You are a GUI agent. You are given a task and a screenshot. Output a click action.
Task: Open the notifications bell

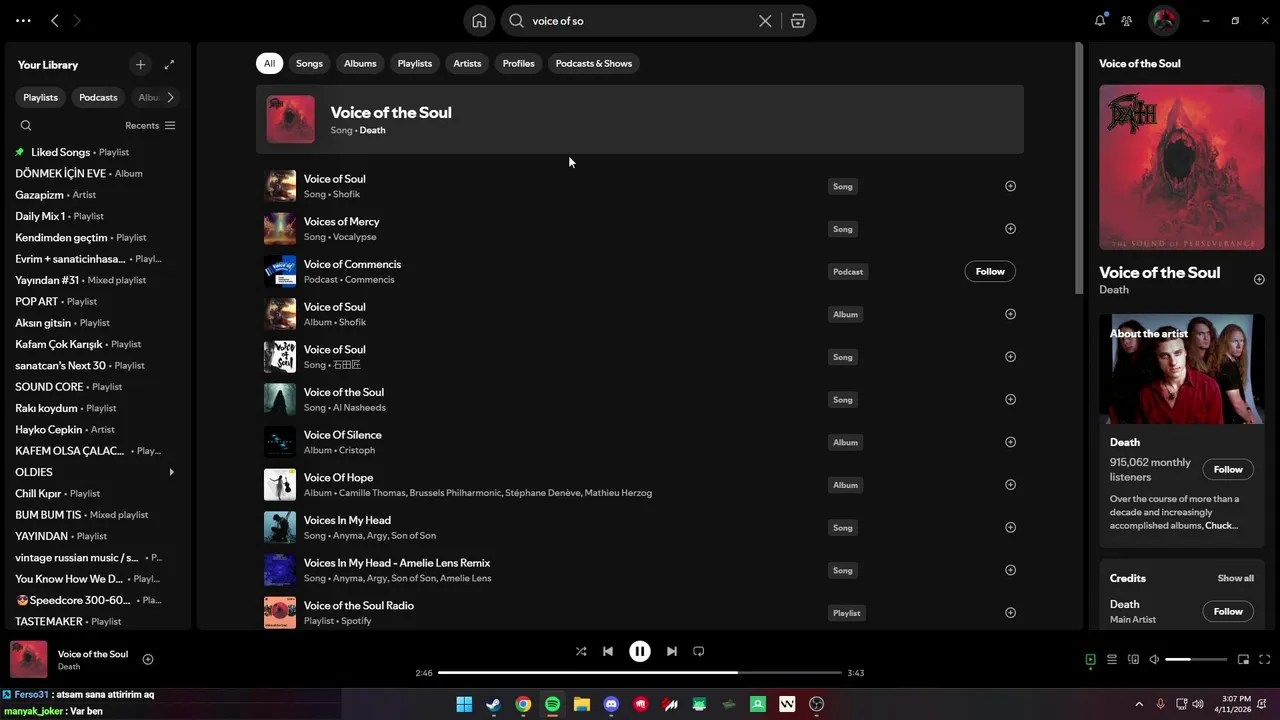click(1100, 20)
